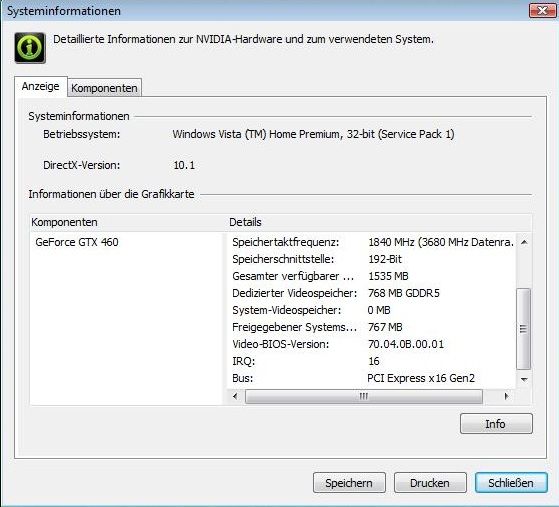Click the 192-Bit value
This screenshot has width=559, height=507.
(x=385, y=259)
